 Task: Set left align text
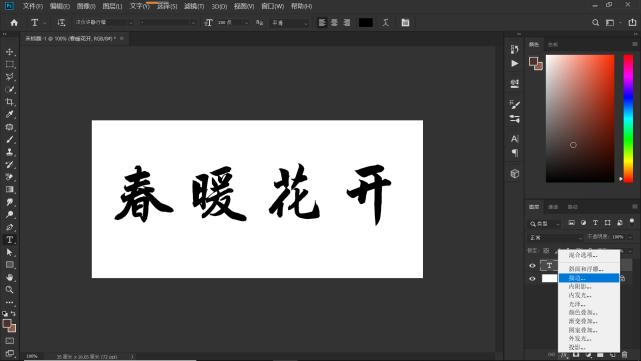[x=322, y=23]
